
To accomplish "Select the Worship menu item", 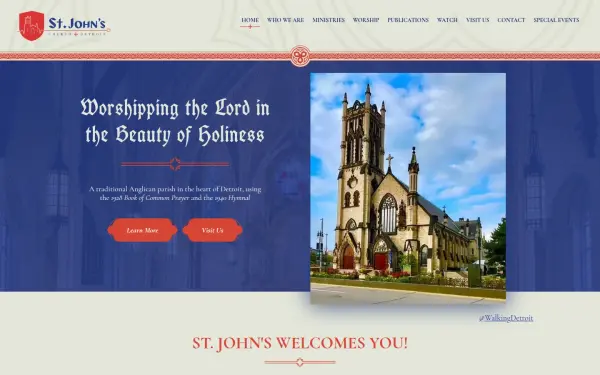I will pos(366,20).
